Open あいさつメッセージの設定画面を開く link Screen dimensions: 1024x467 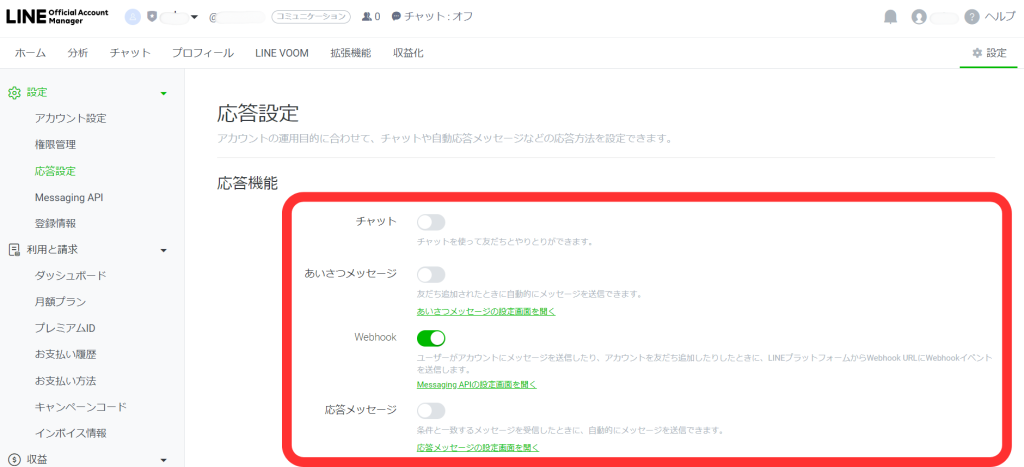pos(486,312)
